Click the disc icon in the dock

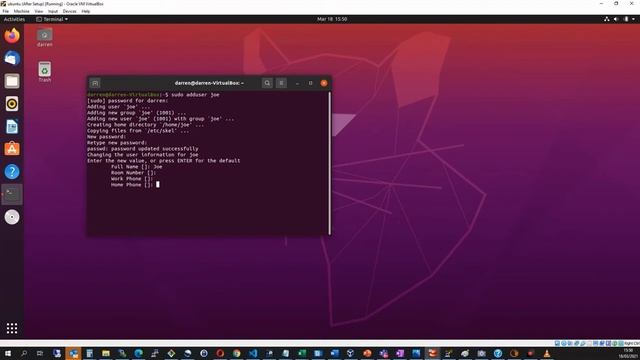(12, 217)
